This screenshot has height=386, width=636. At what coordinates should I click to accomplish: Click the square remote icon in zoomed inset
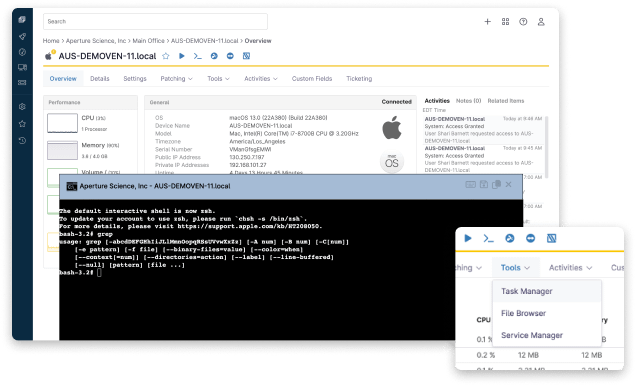pos(552,238)
